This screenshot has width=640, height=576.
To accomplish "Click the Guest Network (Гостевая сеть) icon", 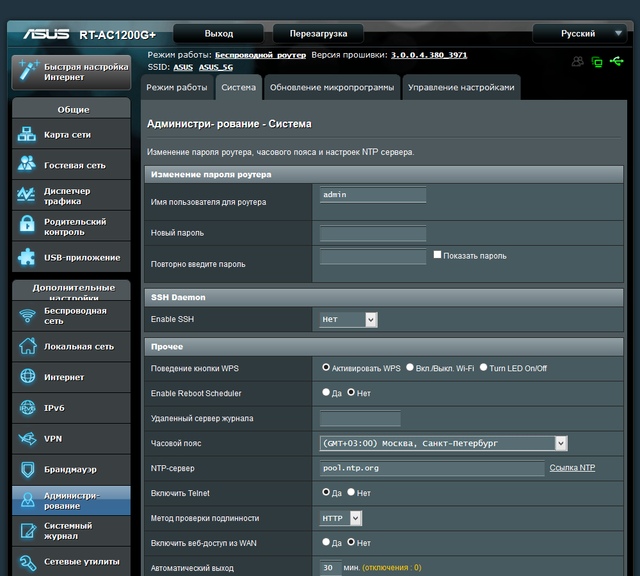I will coord(27,165).
